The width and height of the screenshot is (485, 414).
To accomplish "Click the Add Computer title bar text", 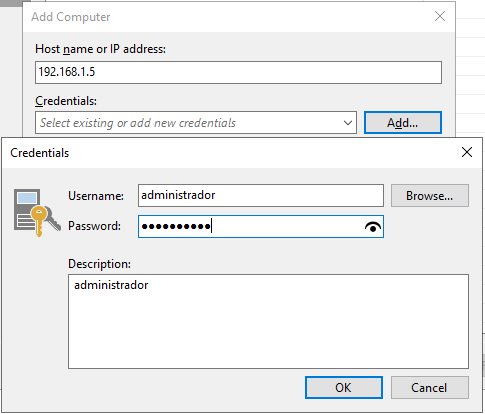I will coord(71,17).
